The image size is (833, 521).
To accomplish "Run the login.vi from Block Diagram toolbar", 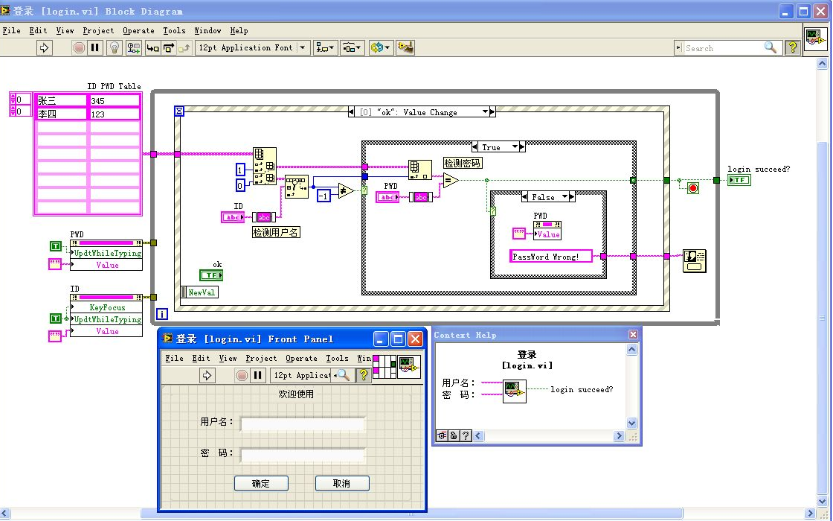I will [44, 48].
